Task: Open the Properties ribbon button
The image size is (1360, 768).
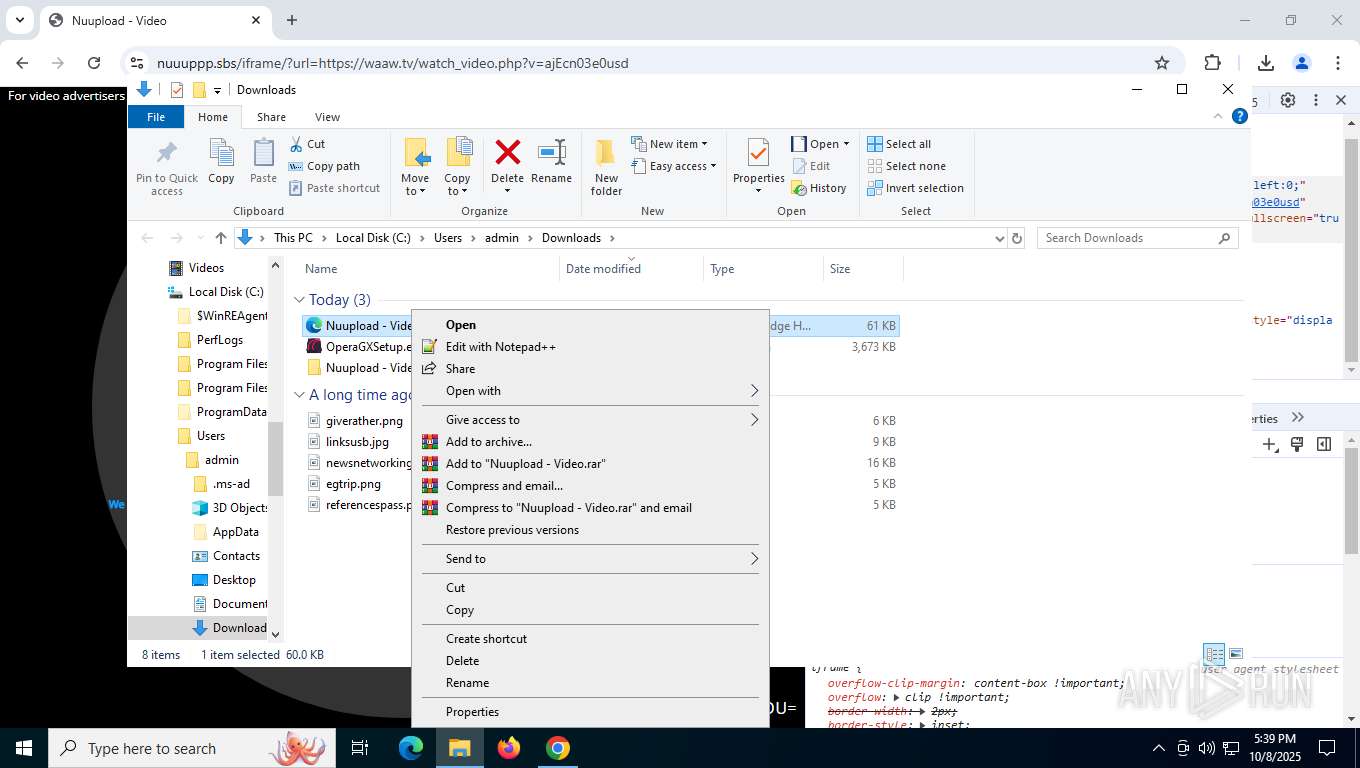Action: pos(759,166)
